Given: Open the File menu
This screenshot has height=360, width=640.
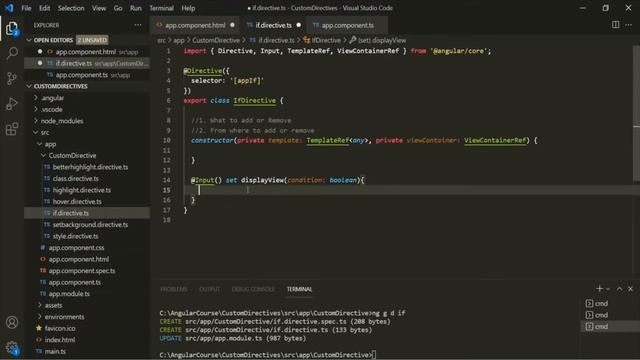Looking at the screenshot, I should point(26,8).
